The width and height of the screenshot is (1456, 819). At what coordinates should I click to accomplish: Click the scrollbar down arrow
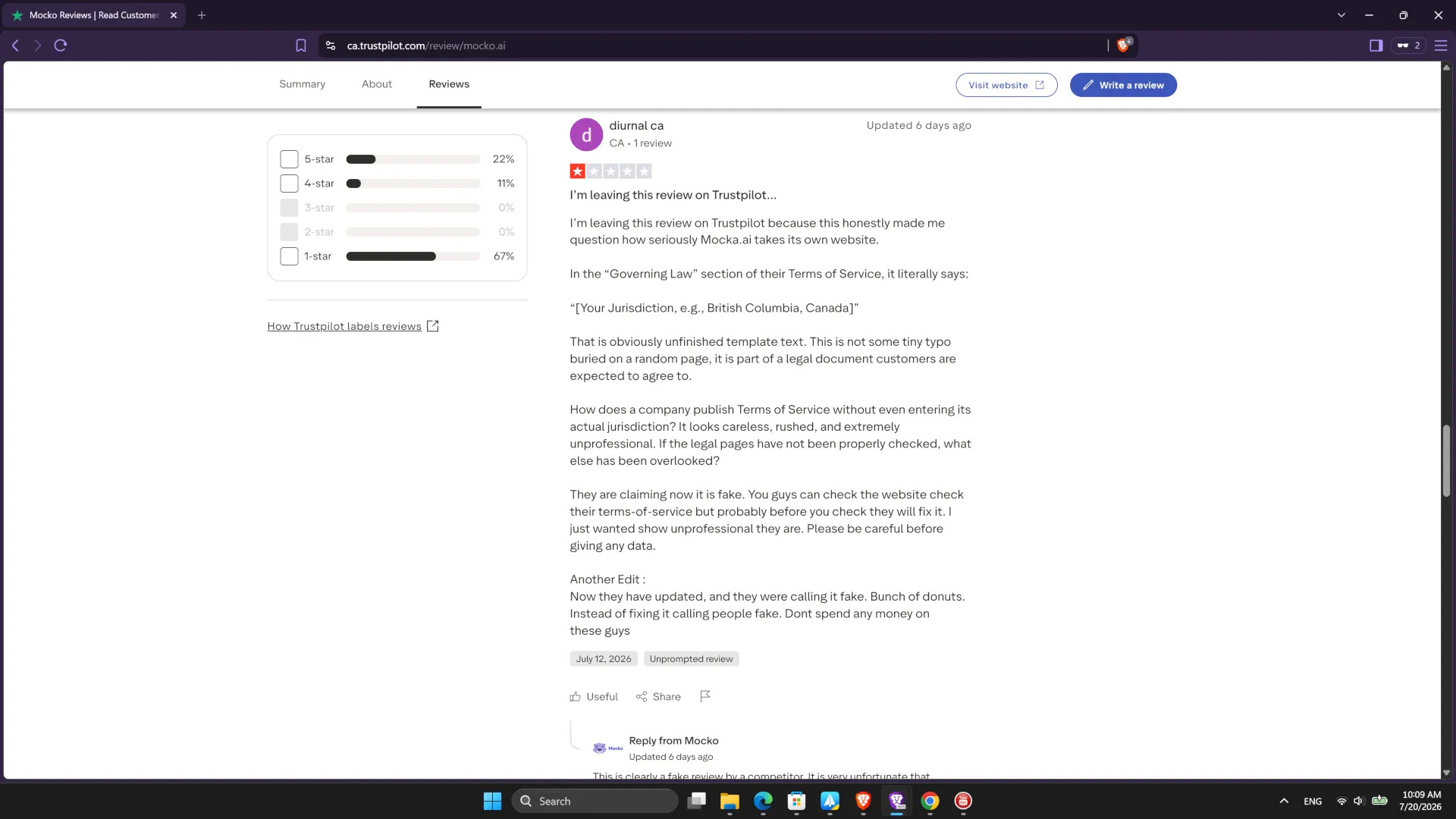[x=1446, y=773]
